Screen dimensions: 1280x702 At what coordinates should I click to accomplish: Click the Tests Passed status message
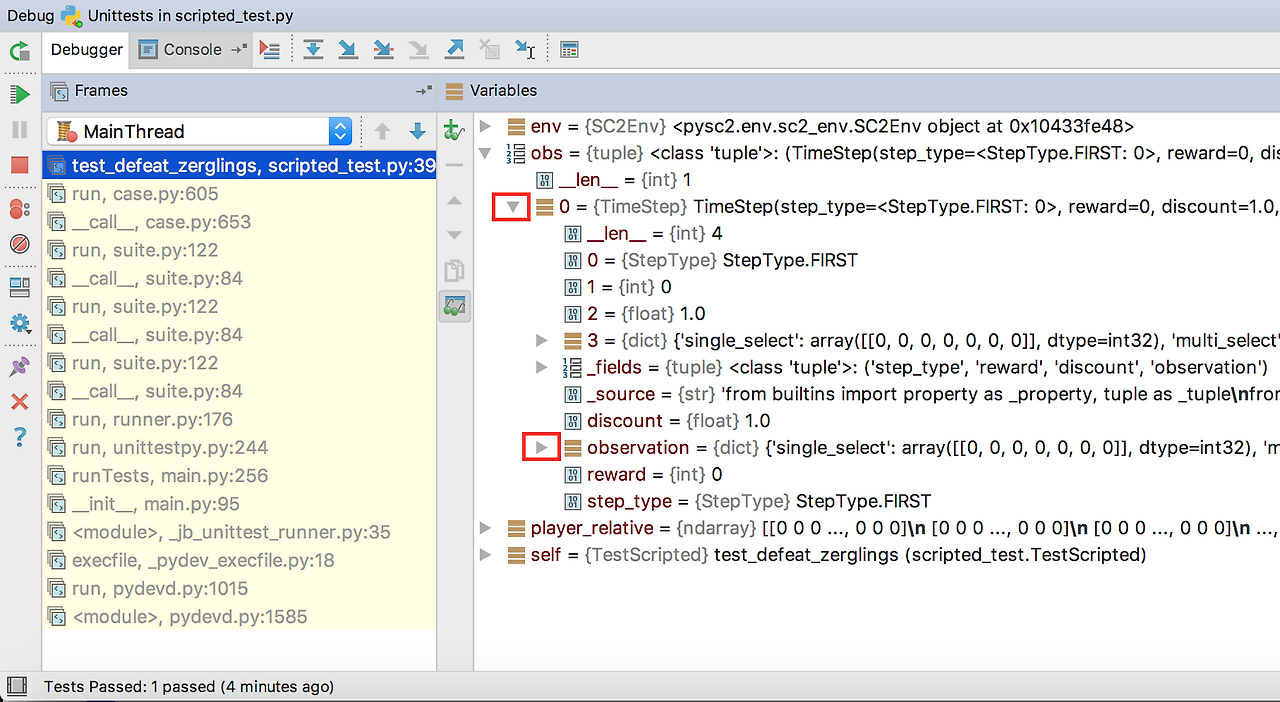[189, 687]
